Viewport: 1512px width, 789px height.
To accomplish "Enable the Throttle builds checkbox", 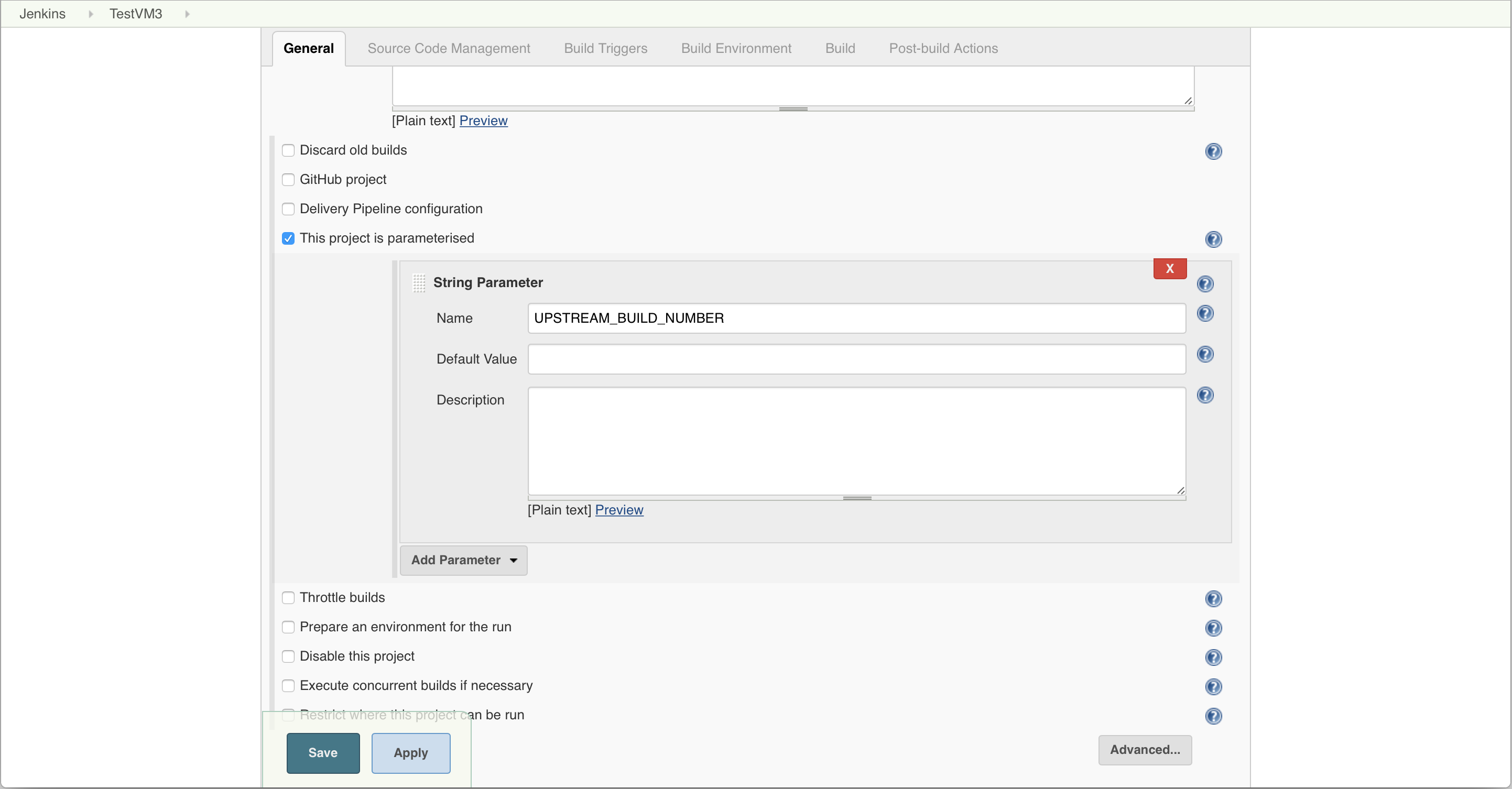I will (x=289, y=597).
